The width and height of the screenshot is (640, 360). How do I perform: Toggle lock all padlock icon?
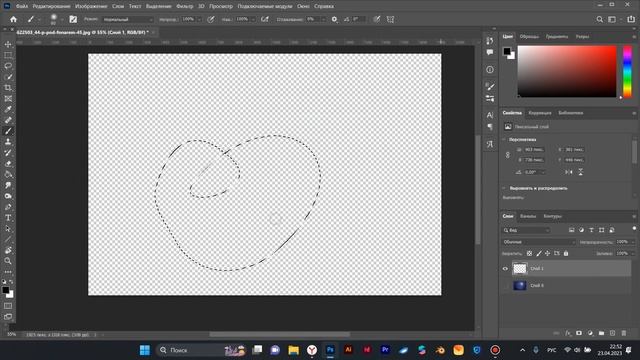[566, 253]
